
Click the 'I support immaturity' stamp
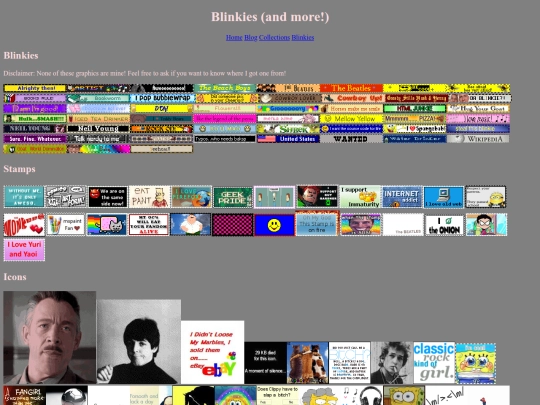coord(360,197)
